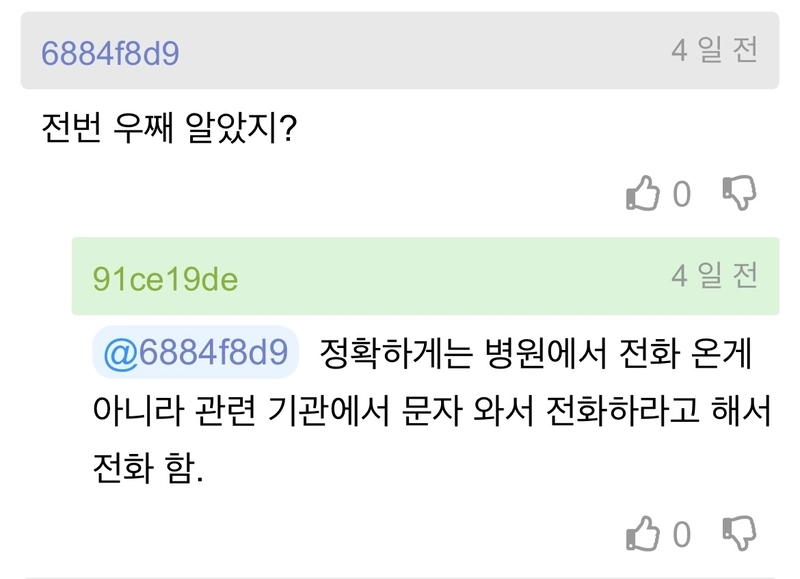Tap the @6884f8d9 mention tag
The height and width of the screenshot is (579, 800).
click(x=195, y=352)
